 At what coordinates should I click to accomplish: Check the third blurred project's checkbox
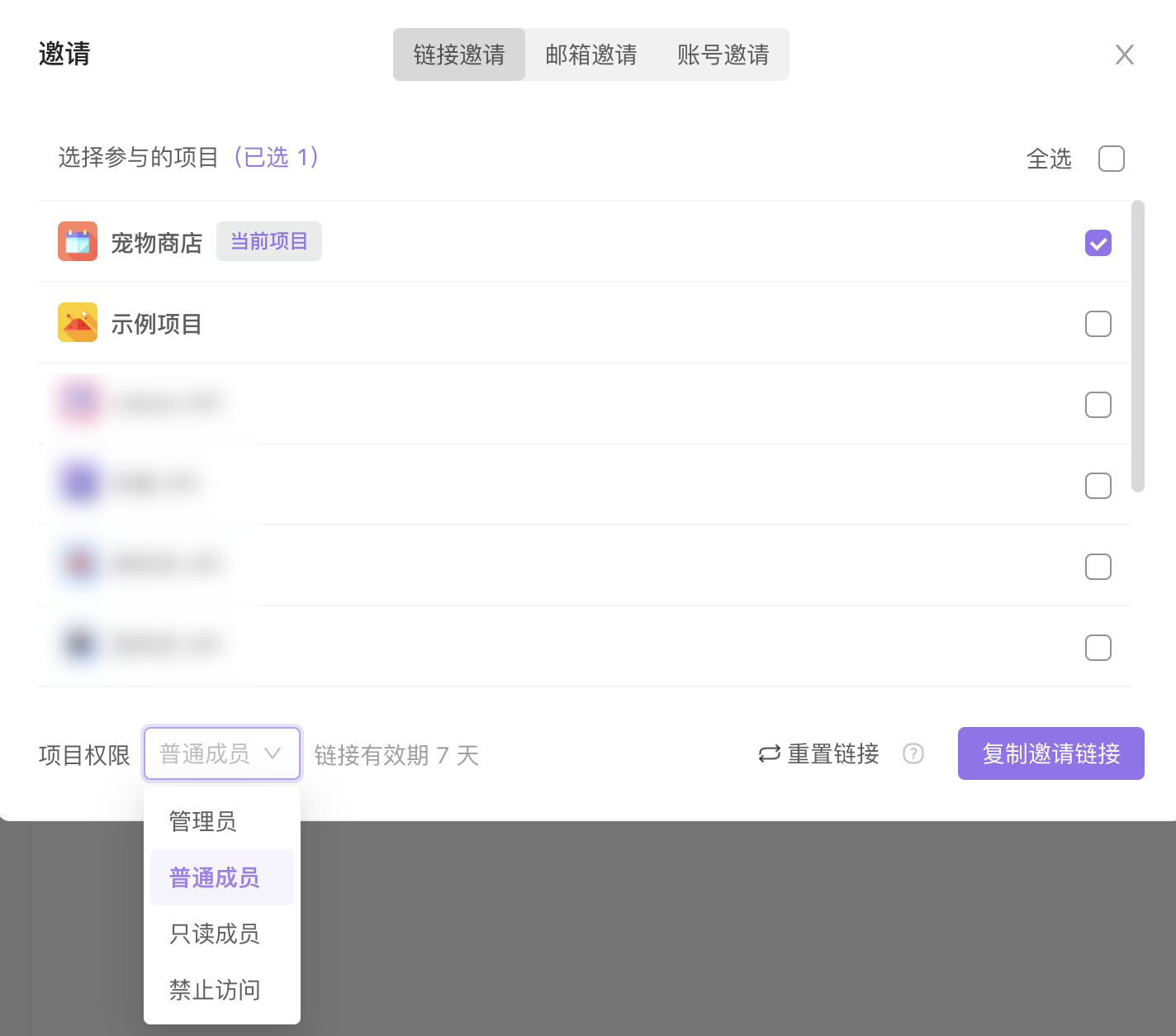1098,567
